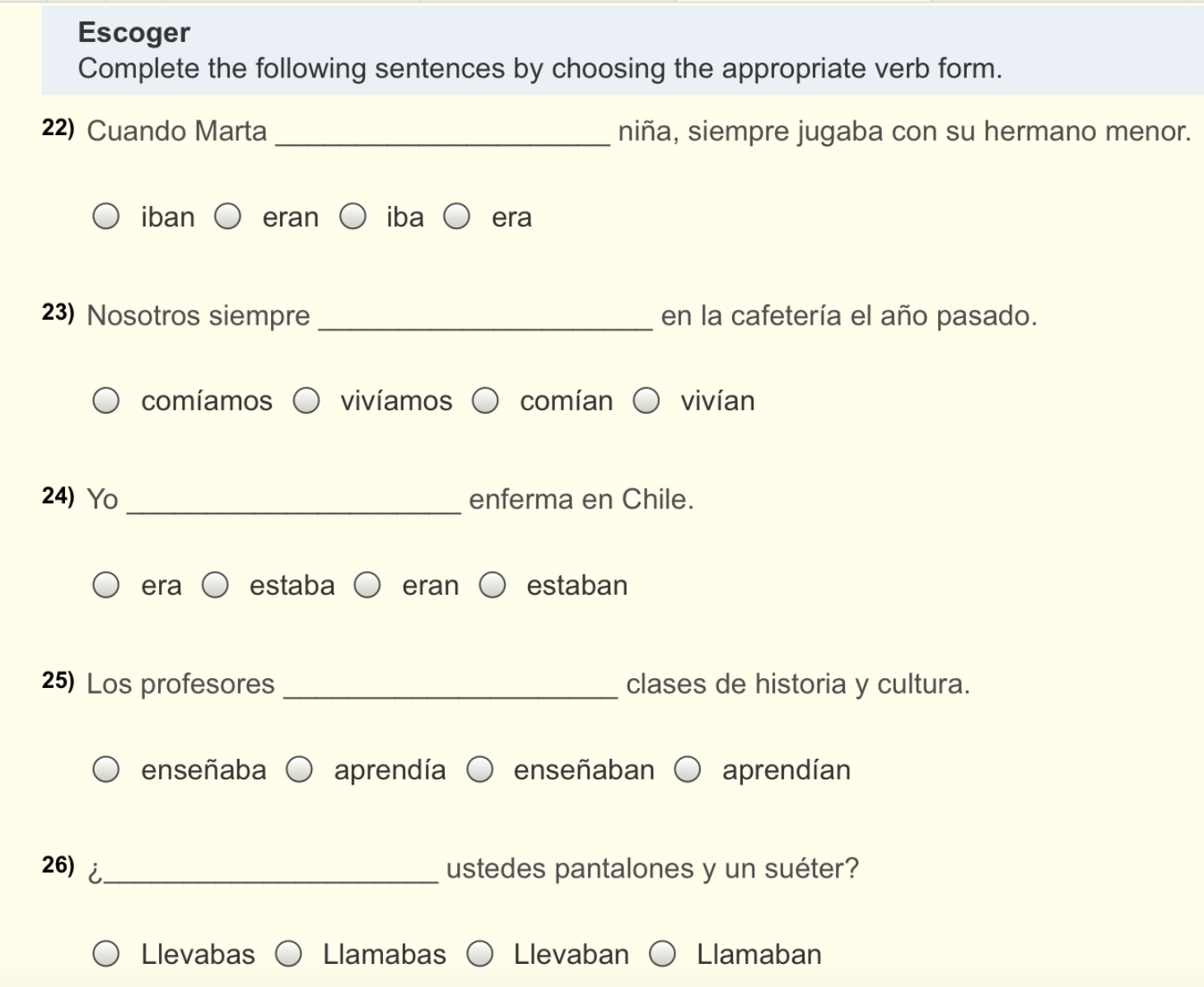The width and height of the screenshot is (1204, 987).
Task: Choose 'enseñaba' radio button
Action: tap(105, 770)
